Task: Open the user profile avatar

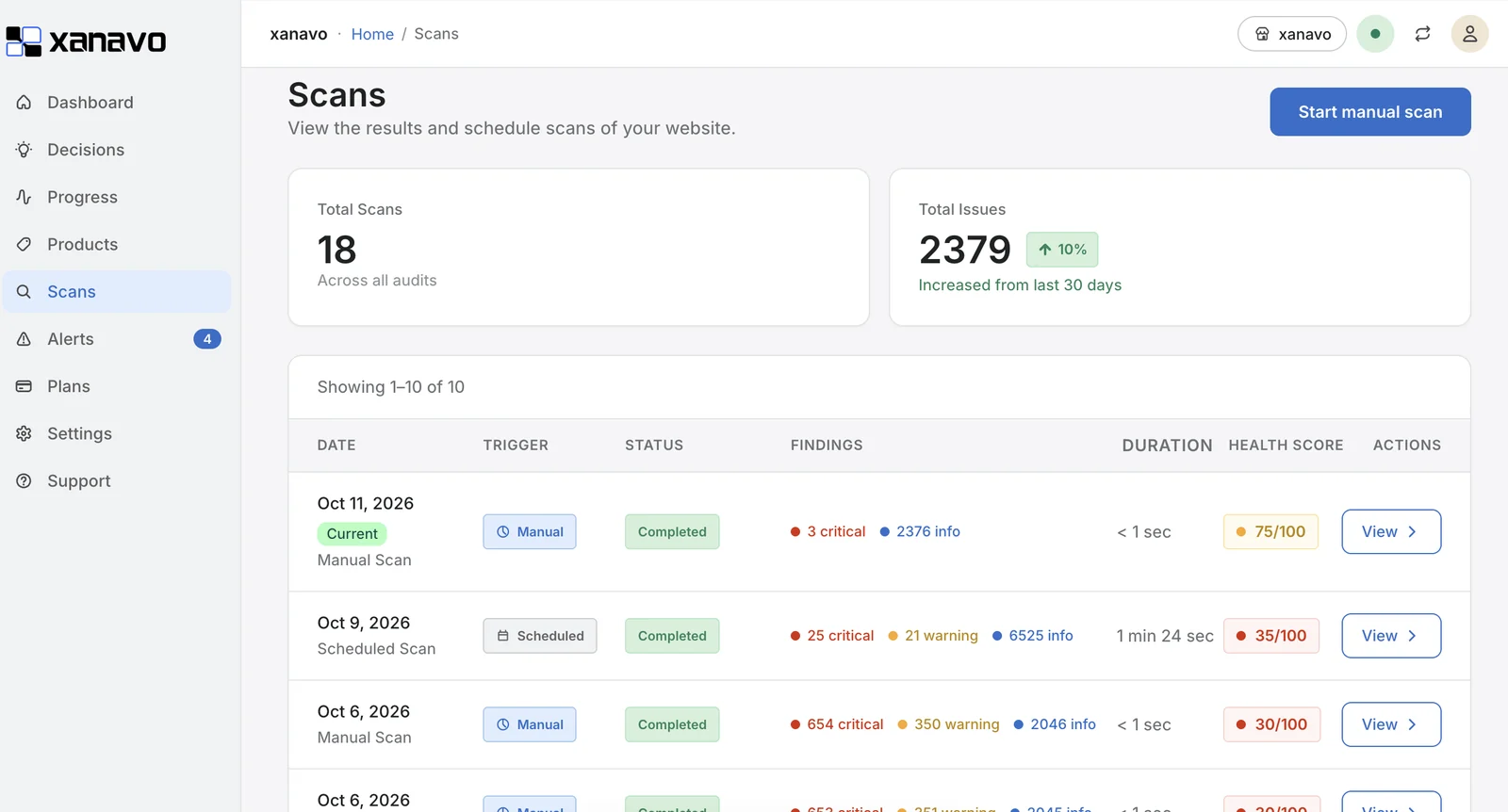Action: tap(1469, 34)
